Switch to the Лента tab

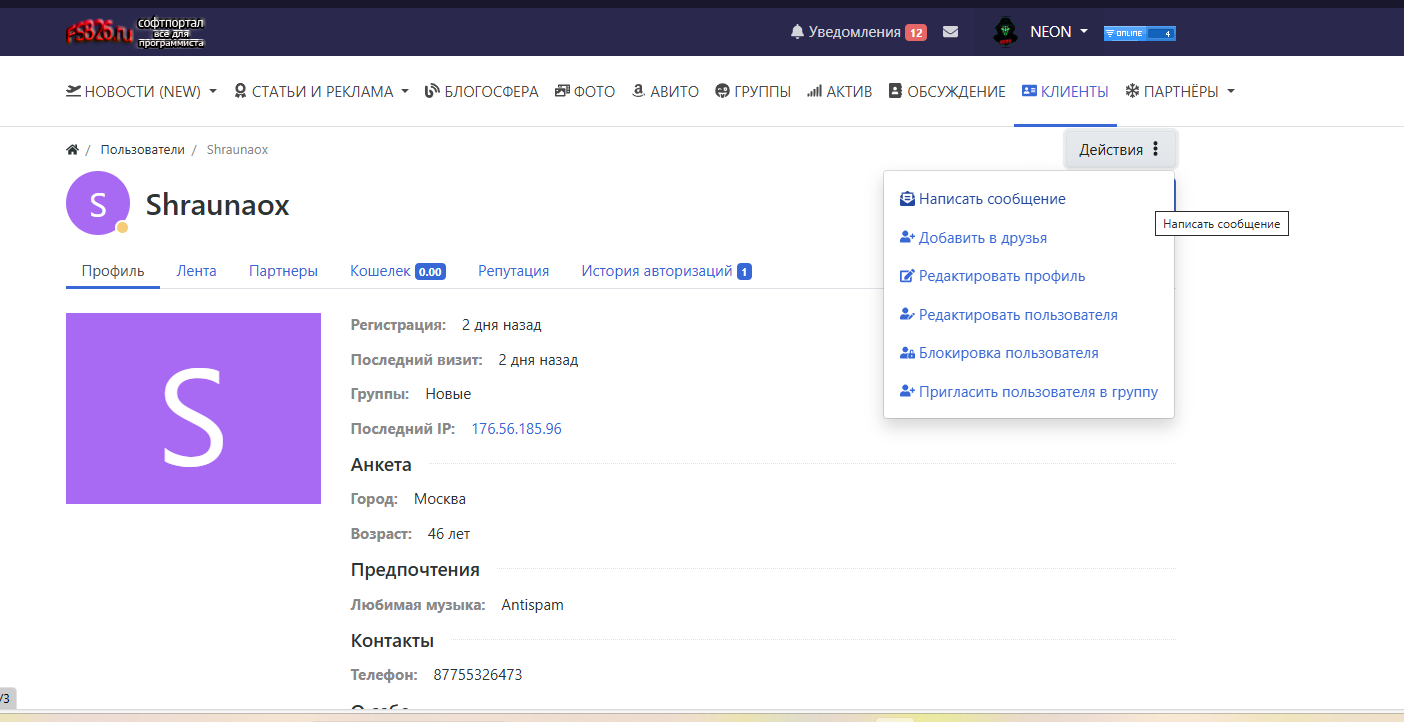197,271
